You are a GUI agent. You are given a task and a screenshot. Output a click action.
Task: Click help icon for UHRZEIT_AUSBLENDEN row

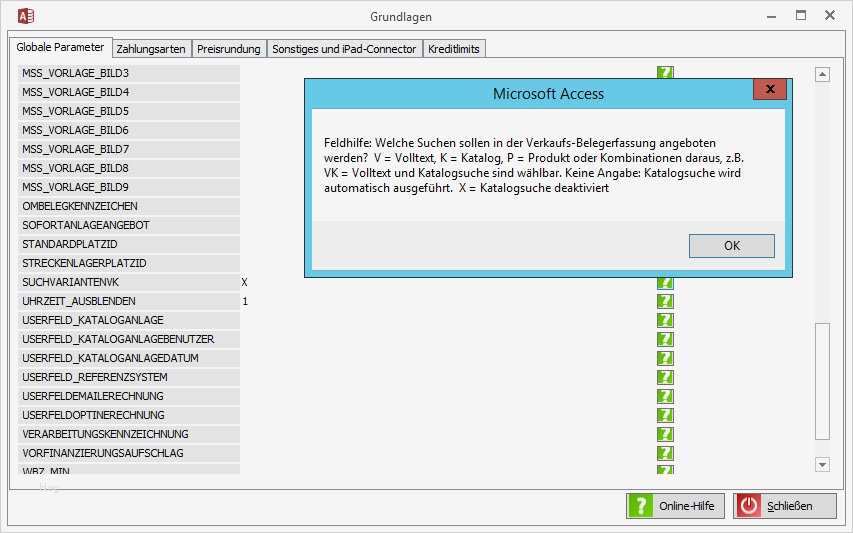(x=665, y=301)
